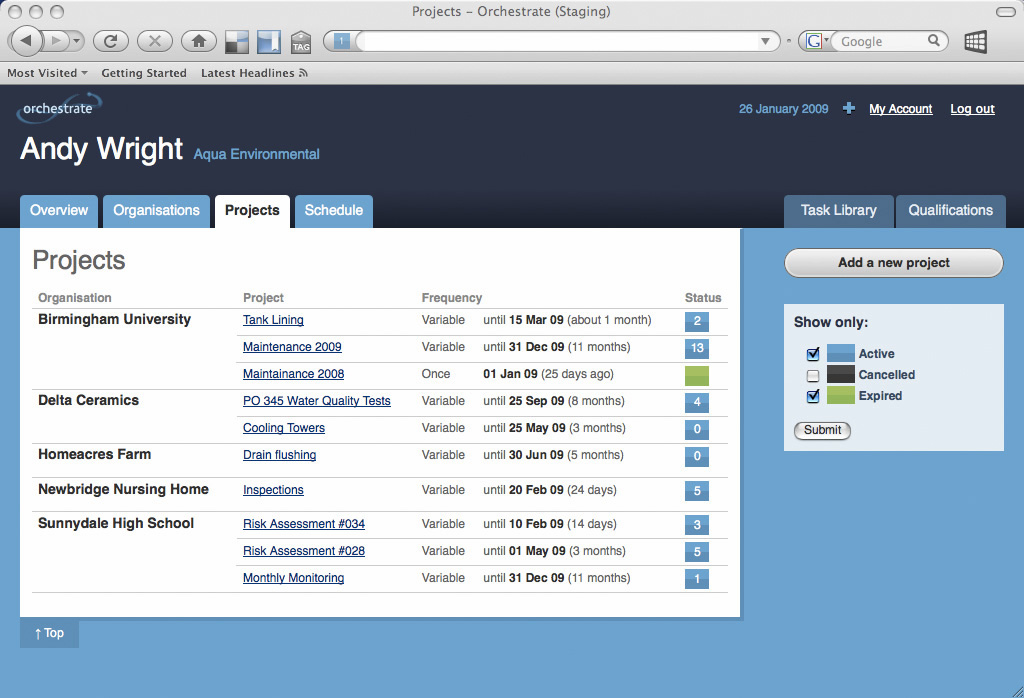This screenshot has height=698, width=1024.
Task: Enable the Cancelled filter checkbox
Action: pos(813,375)
